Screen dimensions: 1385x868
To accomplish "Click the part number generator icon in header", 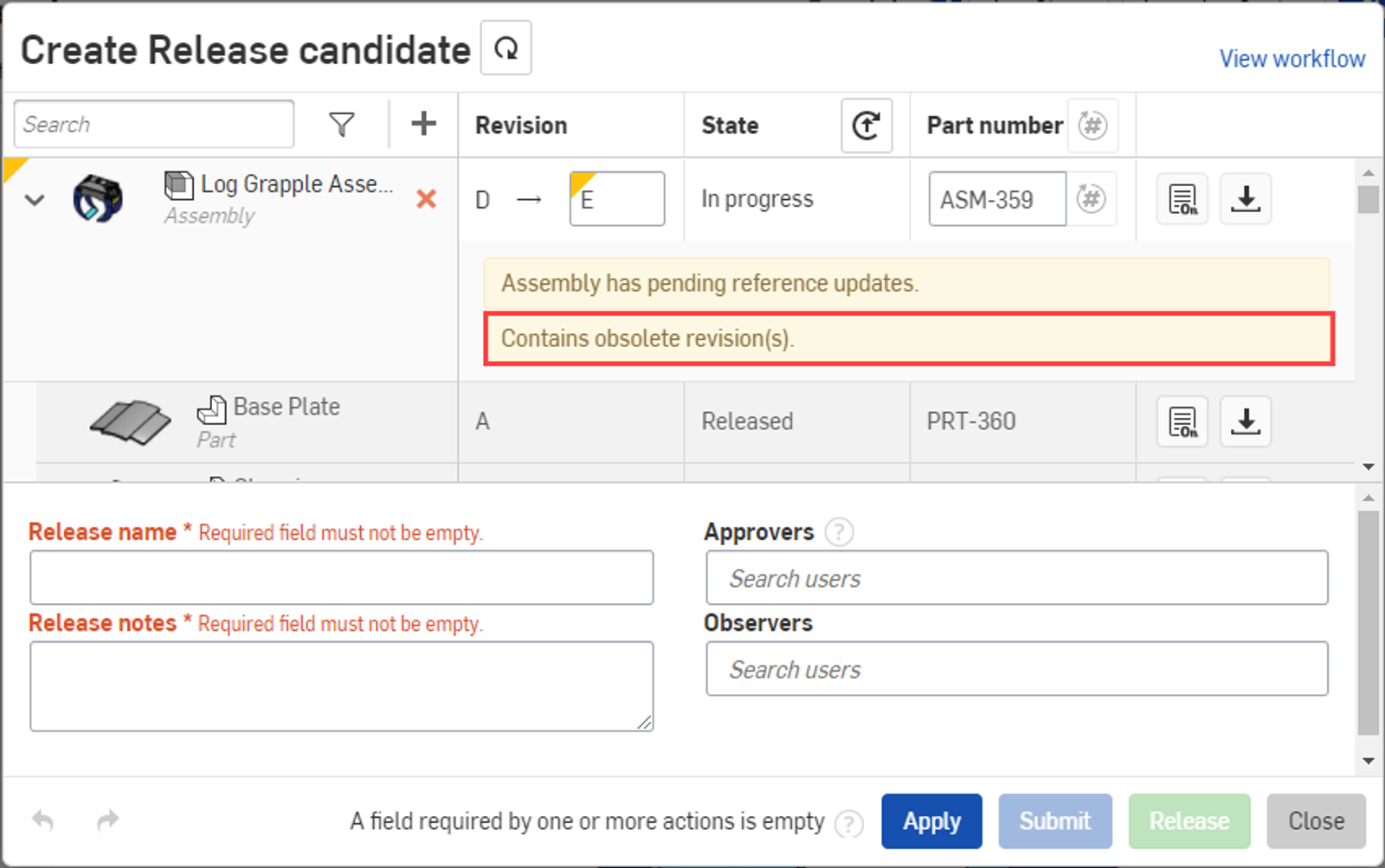I will 1092,125.
